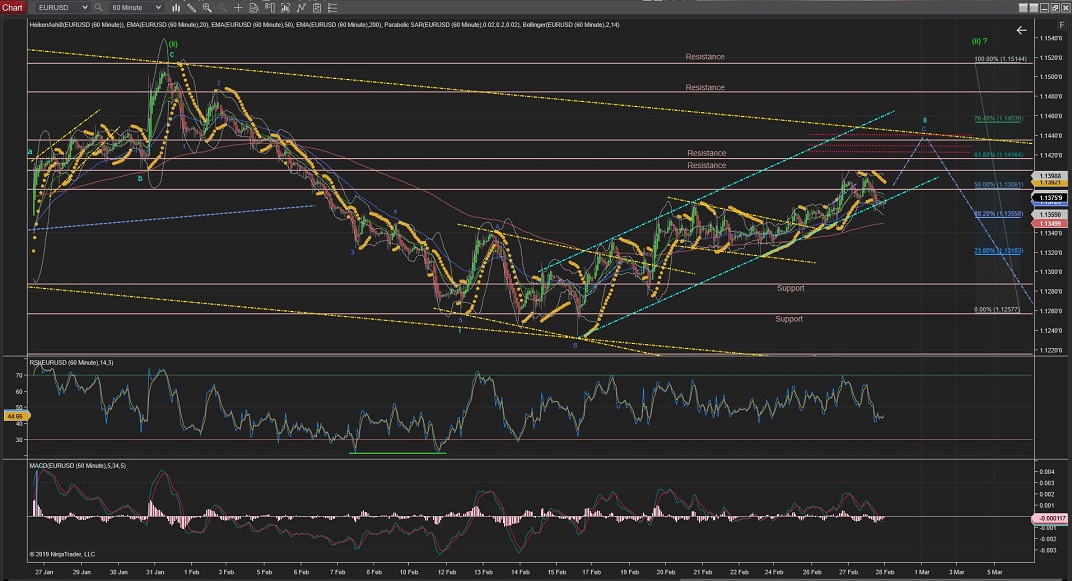Select the red Chart tab
The height and width of the screenshot is (581, 1072).
tap(12, 7)
